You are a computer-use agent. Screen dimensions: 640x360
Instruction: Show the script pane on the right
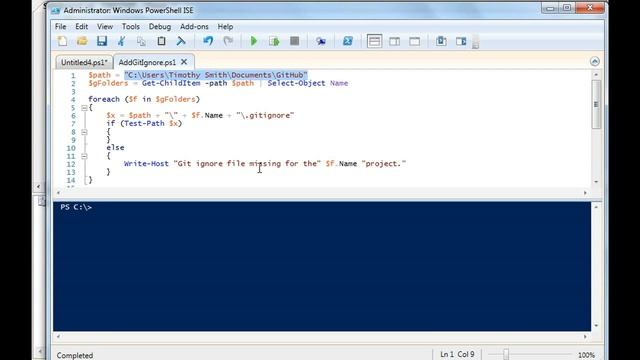coord(395,41)
